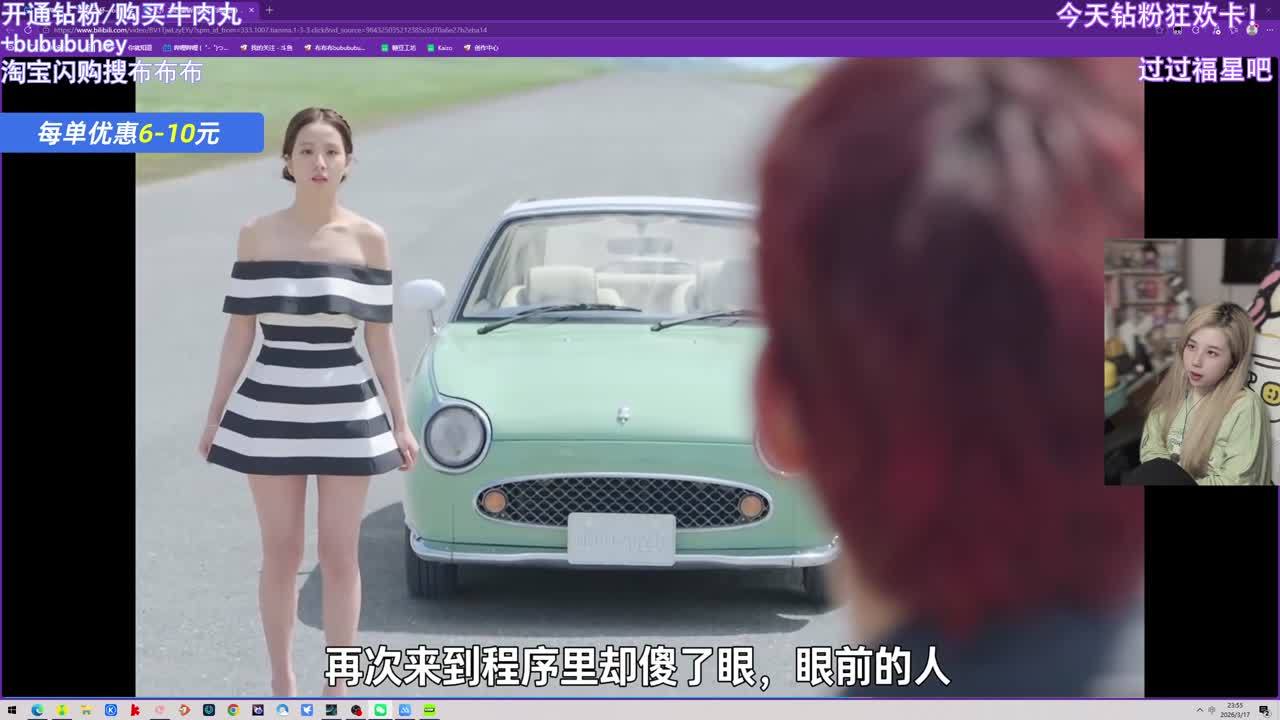Open the Kaizo bookmark
Image resolution: width=1280 pixels, height=720 pixels.
point(444,47)
